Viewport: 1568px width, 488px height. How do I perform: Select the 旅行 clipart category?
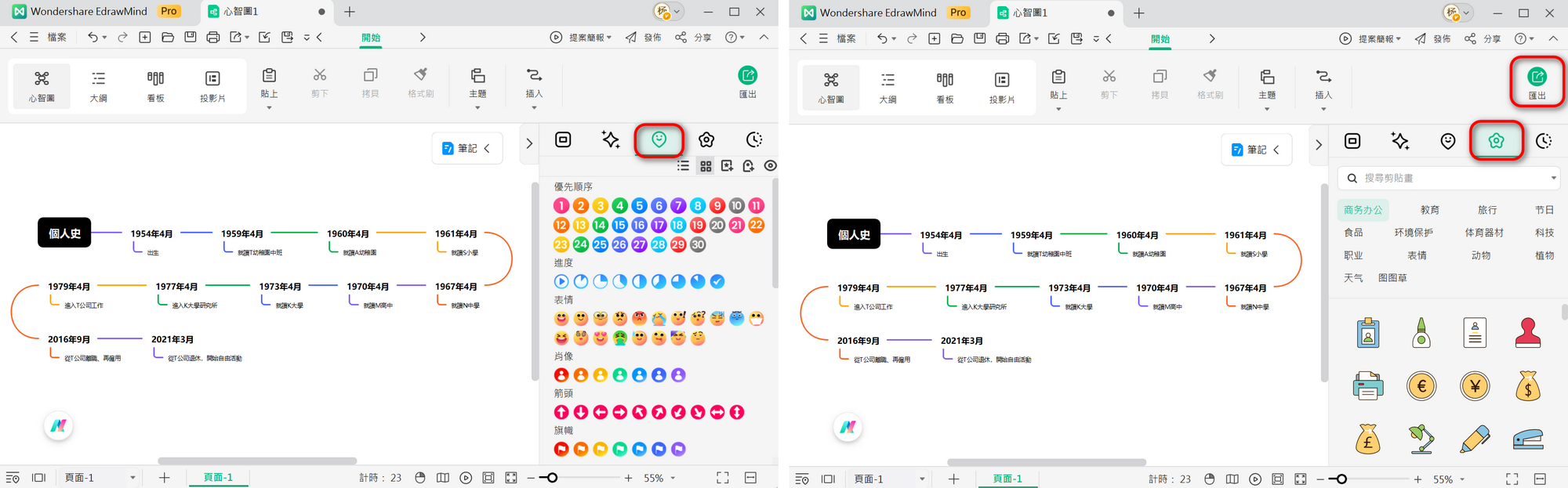pyautogui.click(x=1487, y=210)
